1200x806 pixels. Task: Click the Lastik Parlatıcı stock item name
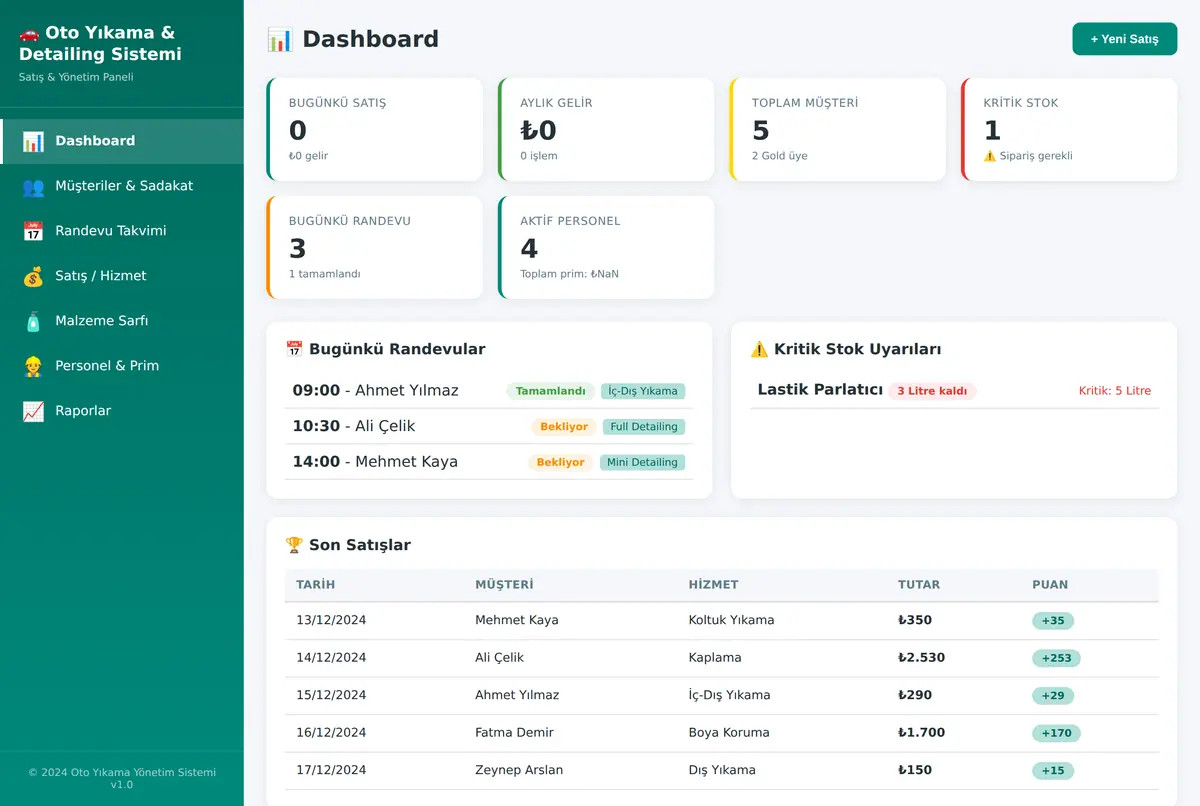click(x=820, y=390)
